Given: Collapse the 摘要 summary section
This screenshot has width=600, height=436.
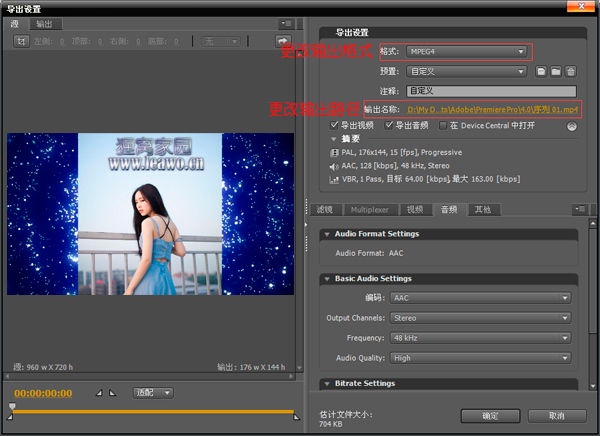Looking at the screenshot, I should pyautogui.click(x=334, y=139).
